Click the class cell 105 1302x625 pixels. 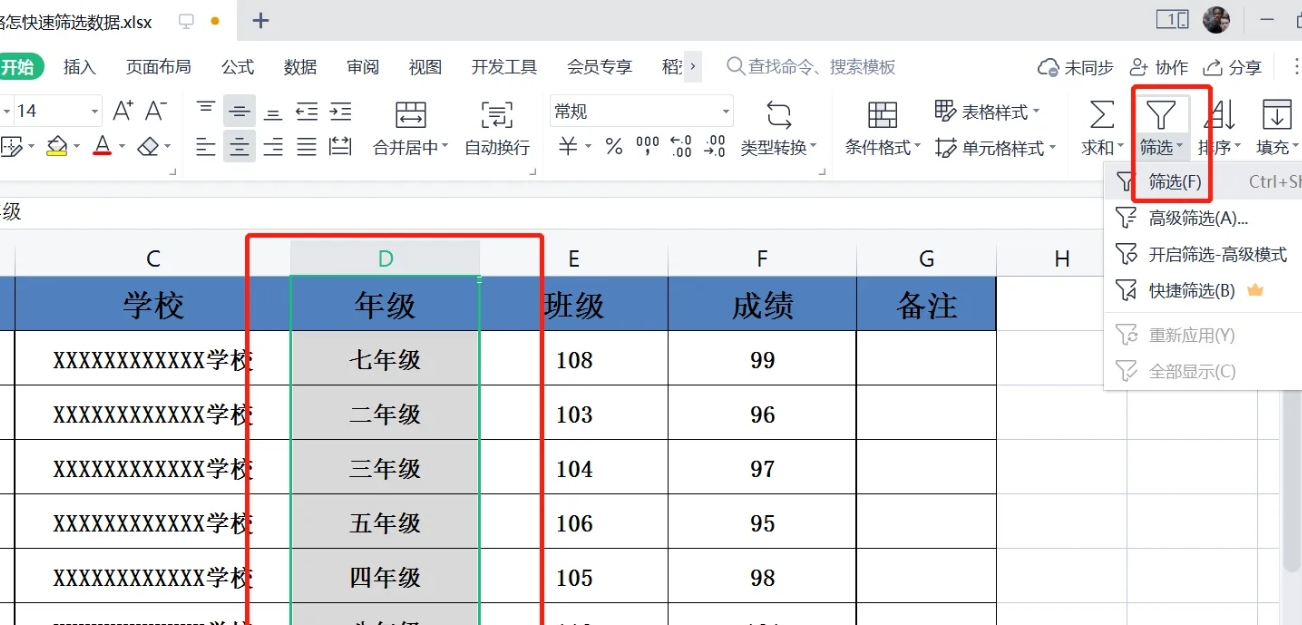coord(574,577)
